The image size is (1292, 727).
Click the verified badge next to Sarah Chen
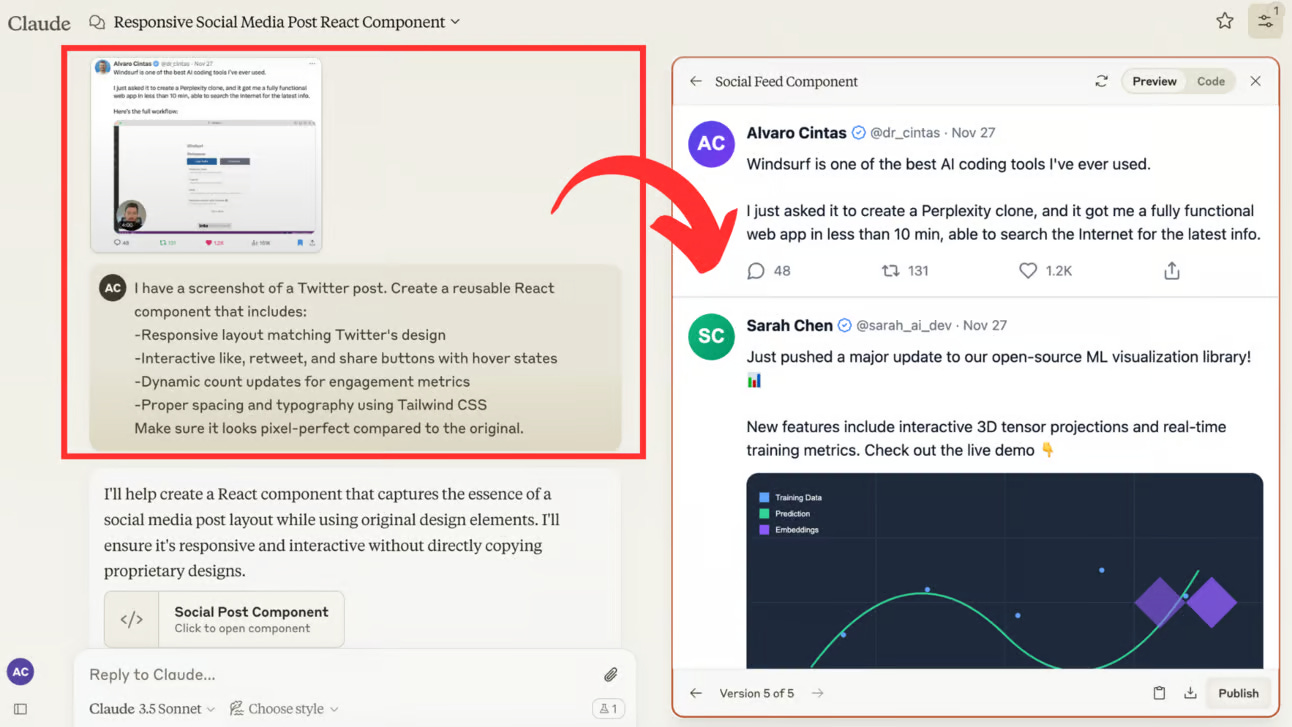[x=844, y=325]
